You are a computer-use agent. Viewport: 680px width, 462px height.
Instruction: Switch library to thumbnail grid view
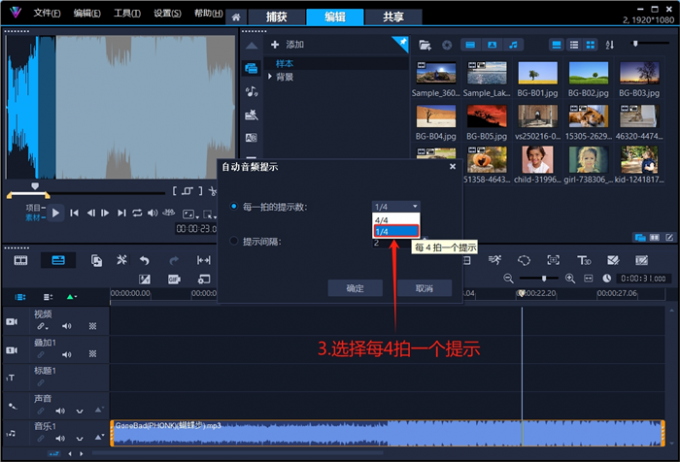[590, 45]
